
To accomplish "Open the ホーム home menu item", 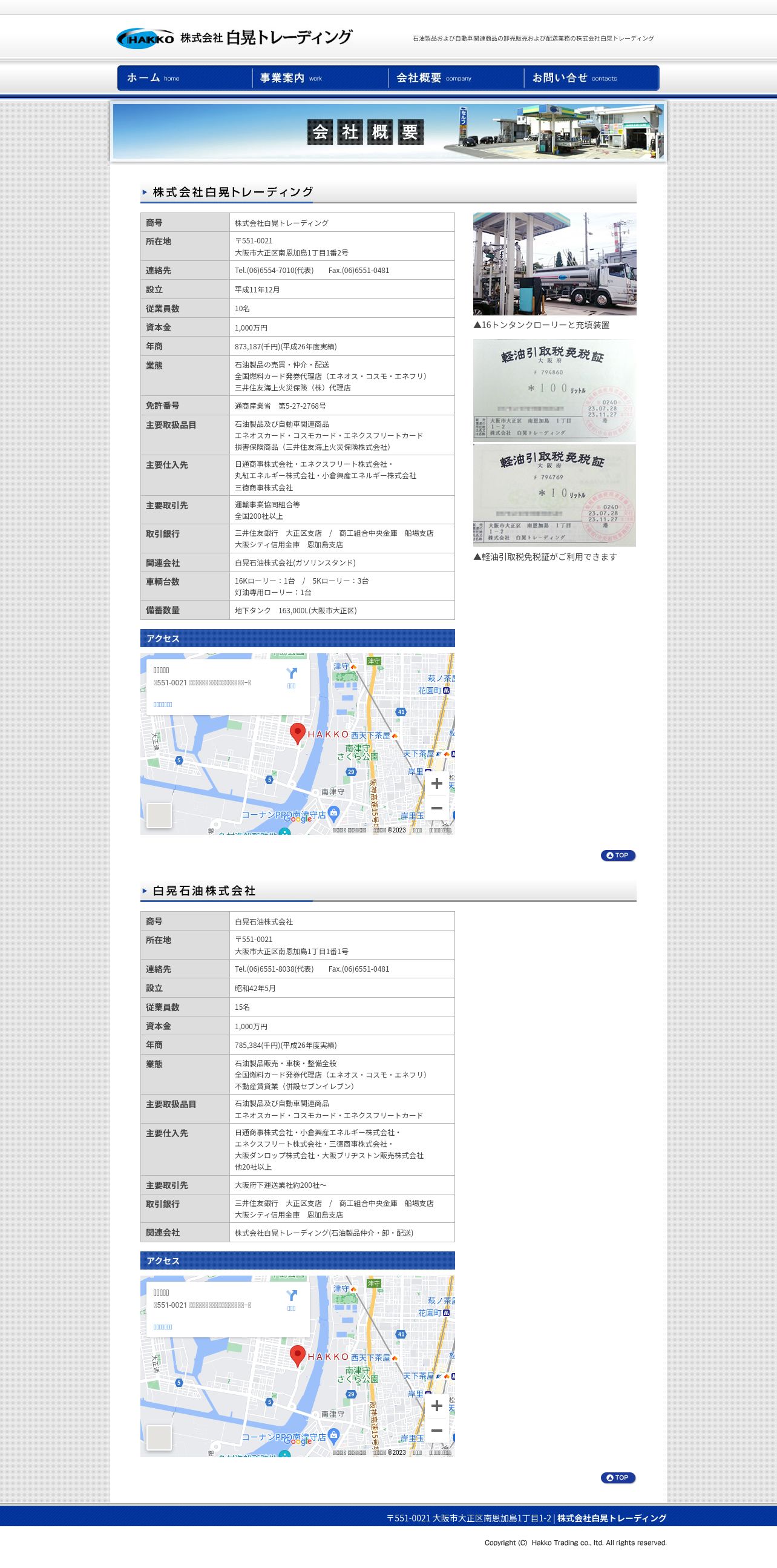I will click(185, 78).
